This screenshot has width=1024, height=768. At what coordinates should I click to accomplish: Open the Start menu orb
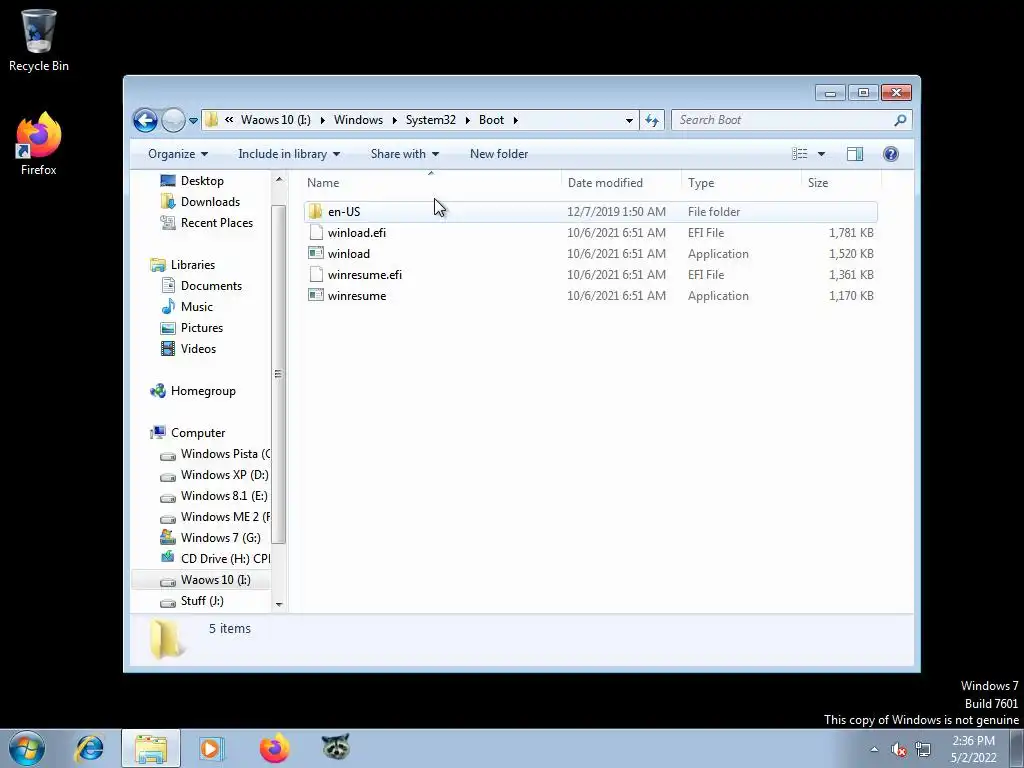tap(27, 748)
